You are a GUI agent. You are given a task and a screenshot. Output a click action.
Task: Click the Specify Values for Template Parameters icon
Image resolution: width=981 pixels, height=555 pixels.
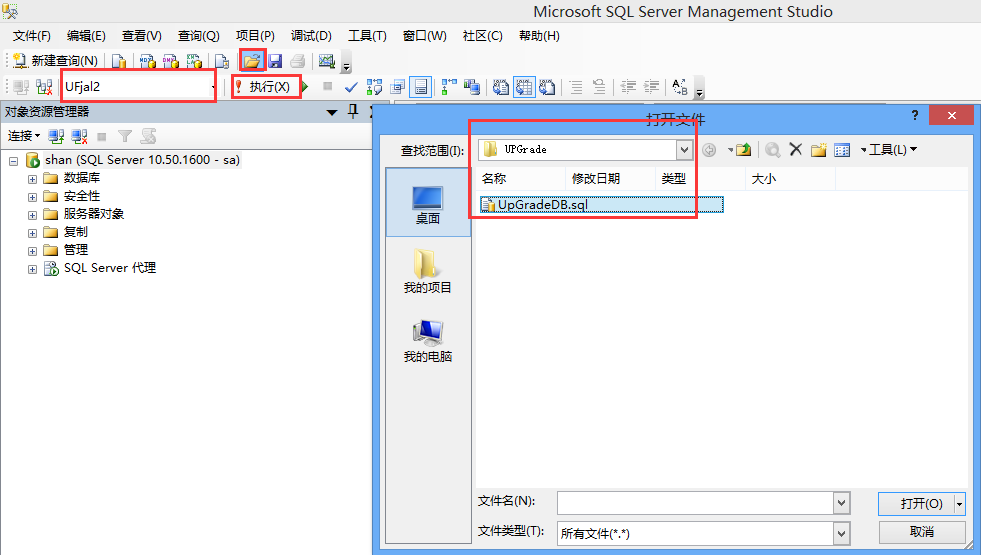(x=679, y=87)
